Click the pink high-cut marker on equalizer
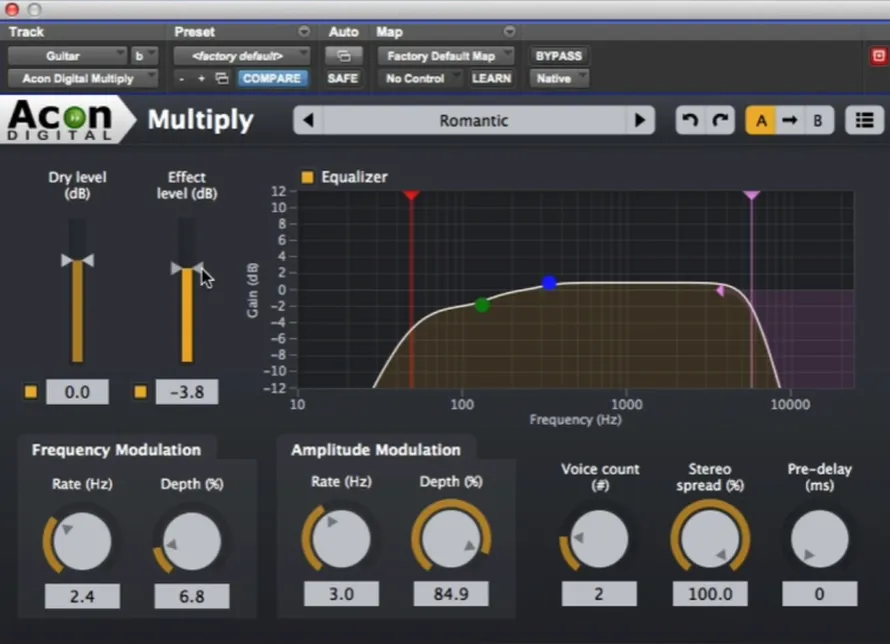 [752, 196]
